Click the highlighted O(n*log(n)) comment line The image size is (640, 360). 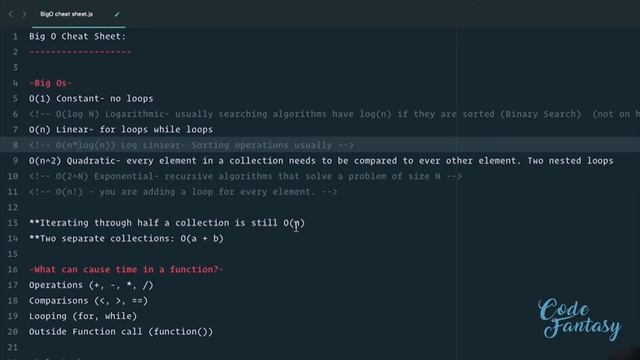[191, 145]
